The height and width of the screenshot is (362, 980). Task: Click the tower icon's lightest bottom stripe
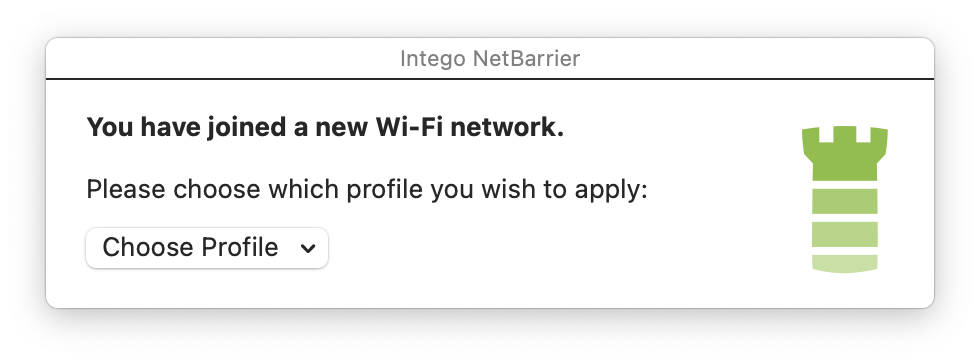tap(844, 263)
